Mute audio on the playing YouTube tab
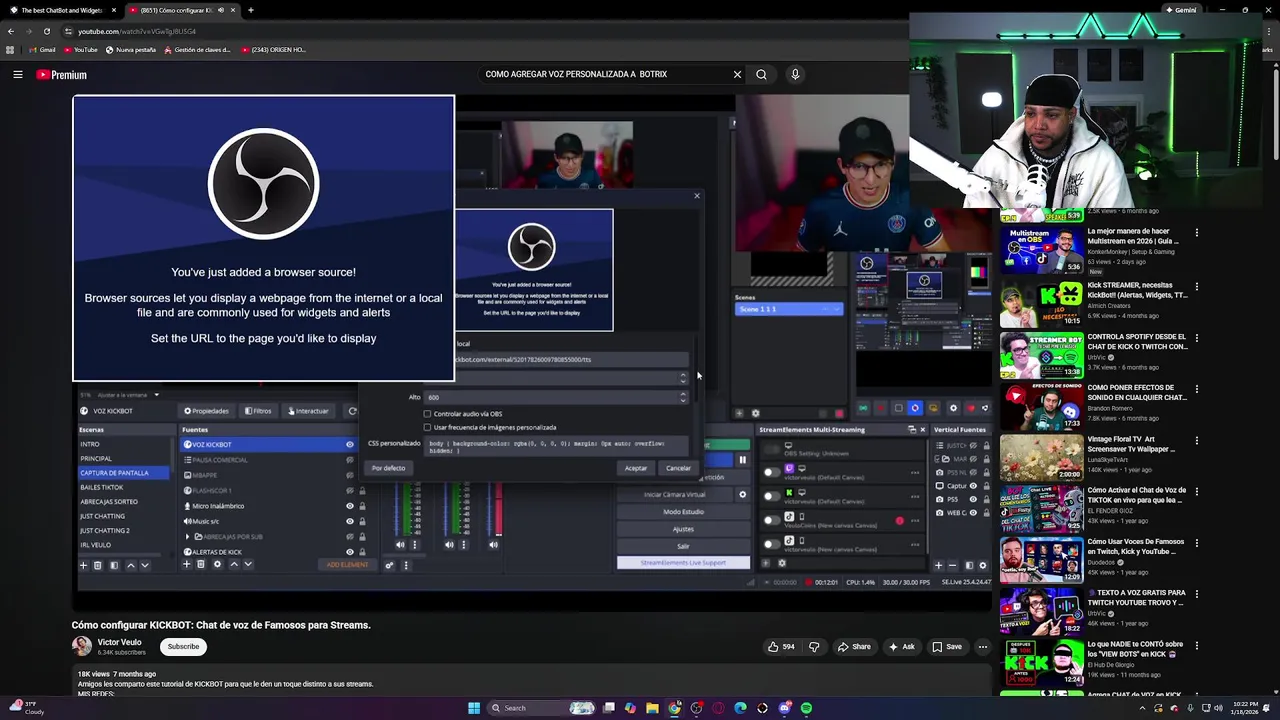1280x720 pixels. pyautogui.click(x=220, y=10)
